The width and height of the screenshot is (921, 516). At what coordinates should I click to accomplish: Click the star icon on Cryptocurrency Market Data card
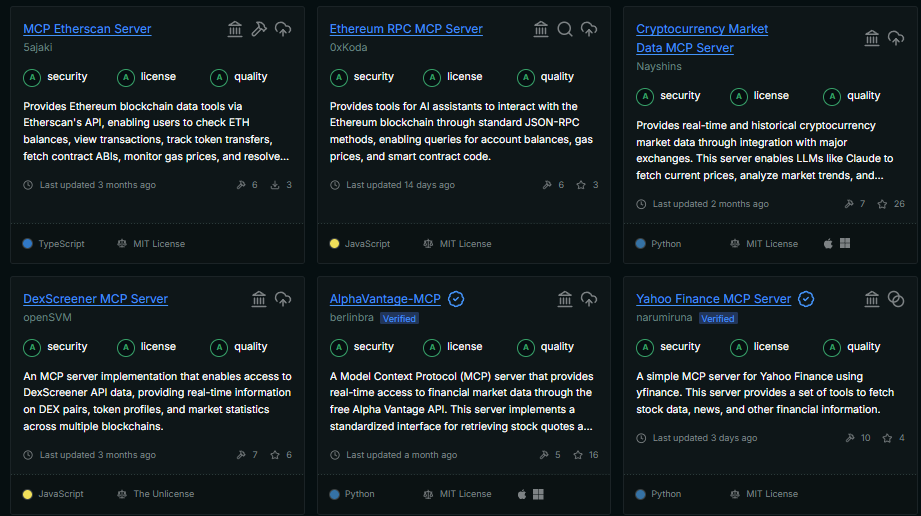pyautogui.click(x=882, y=204)
